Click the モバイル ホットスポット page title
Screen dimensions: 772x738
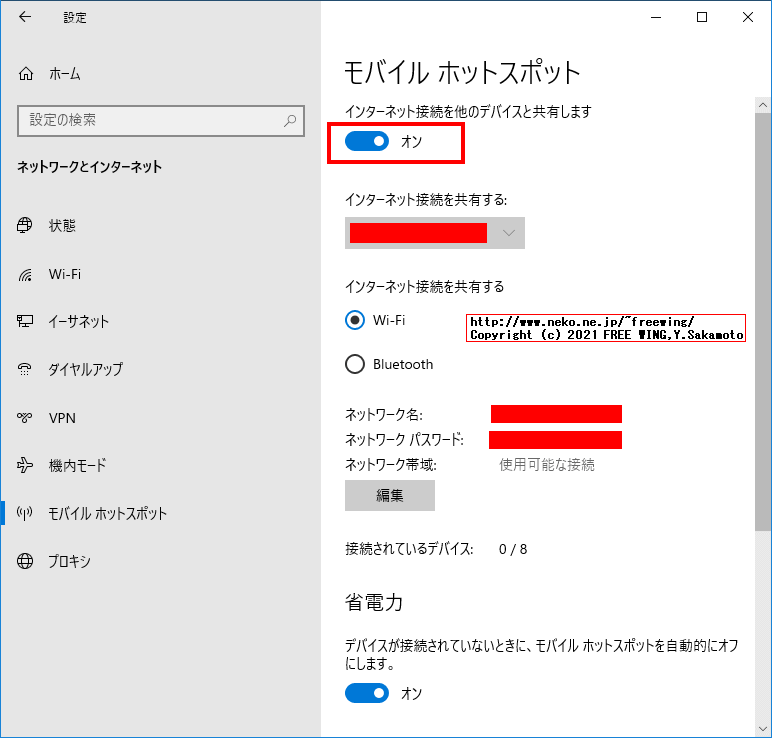point(462,72)
